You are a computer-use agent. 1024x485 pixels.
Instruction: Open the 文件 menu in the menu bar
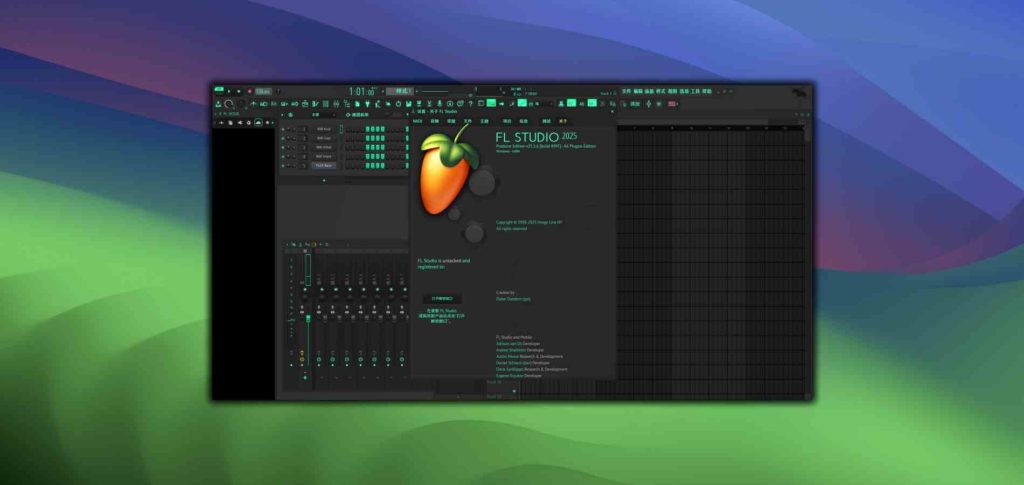[626, 91]
